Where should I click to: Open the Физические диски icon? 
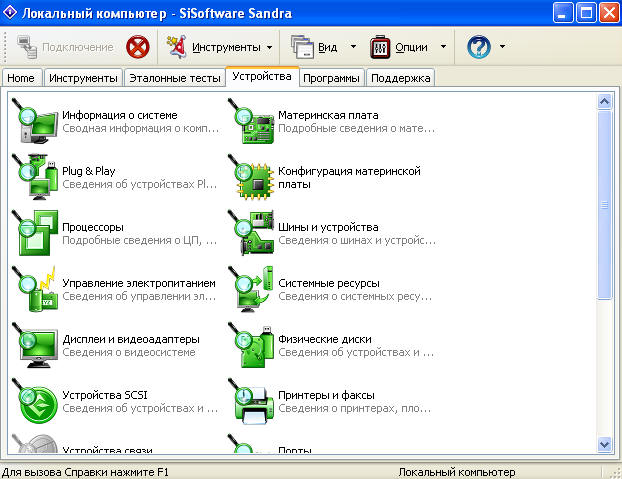251,345
